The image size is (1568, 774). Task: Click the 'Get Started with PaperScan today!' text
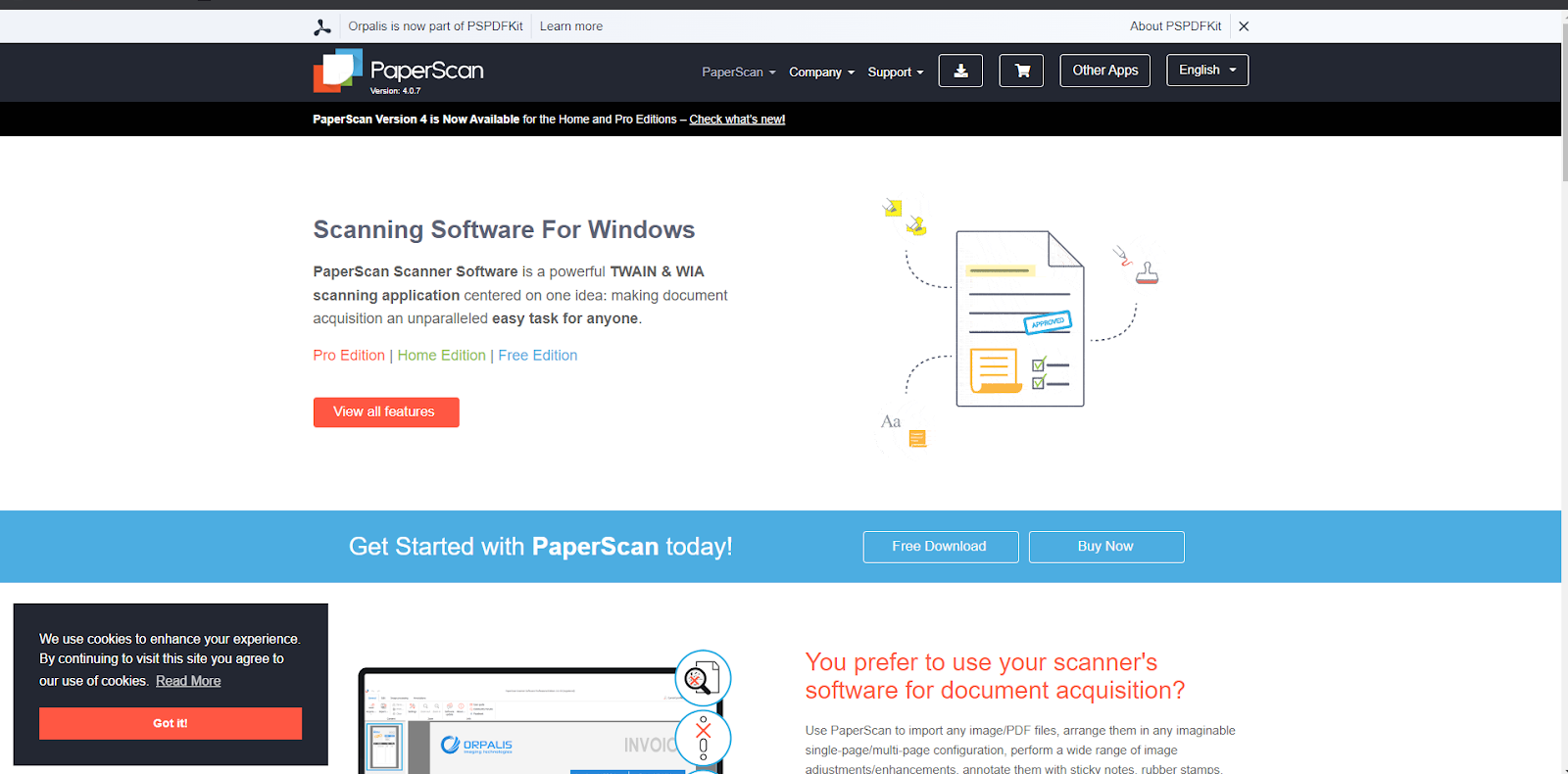[541, 547]
